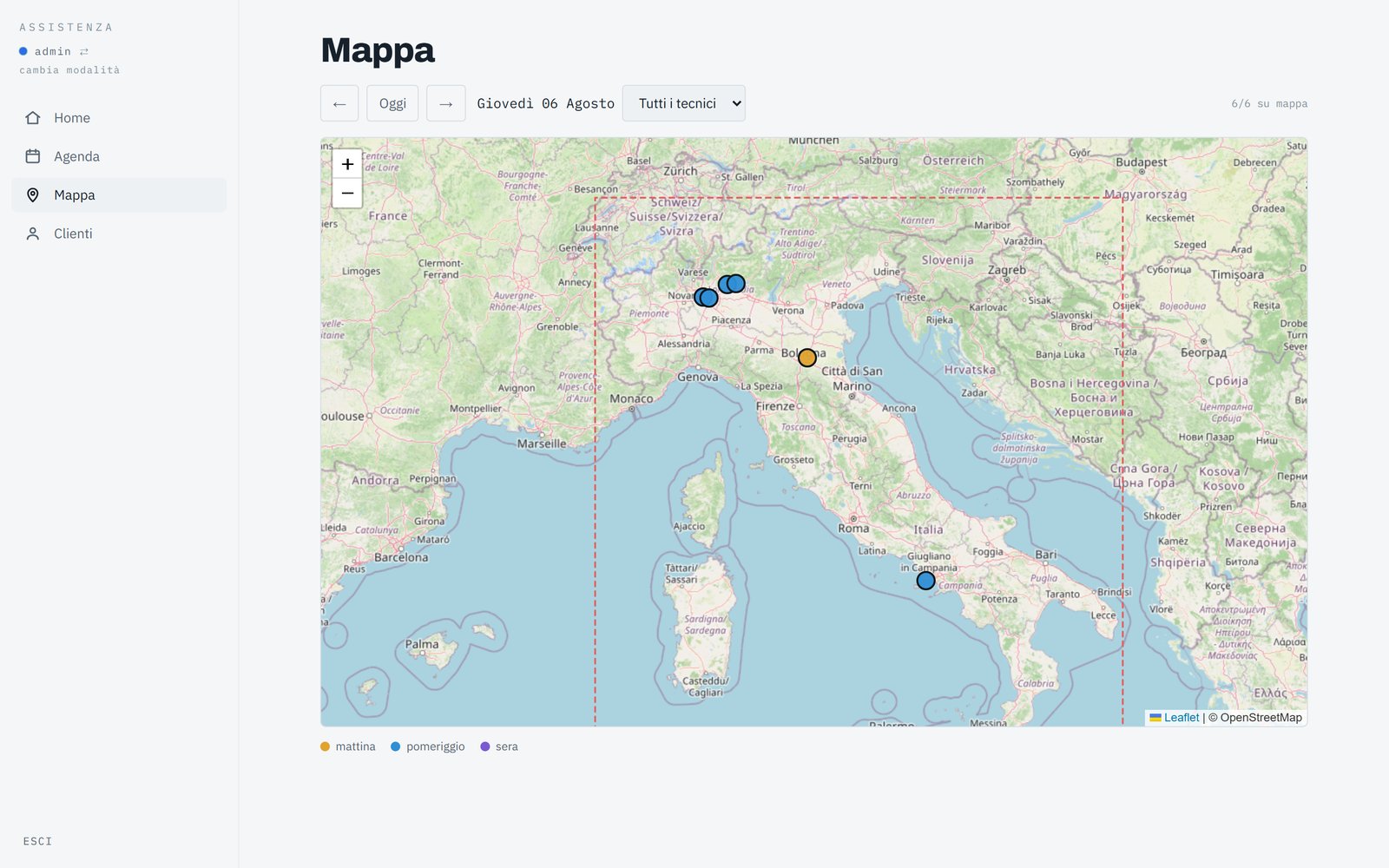The image size is (1389, 868).
Task: Open the OpenStreetMap attribution link
Action: (x=1261, y=718)
